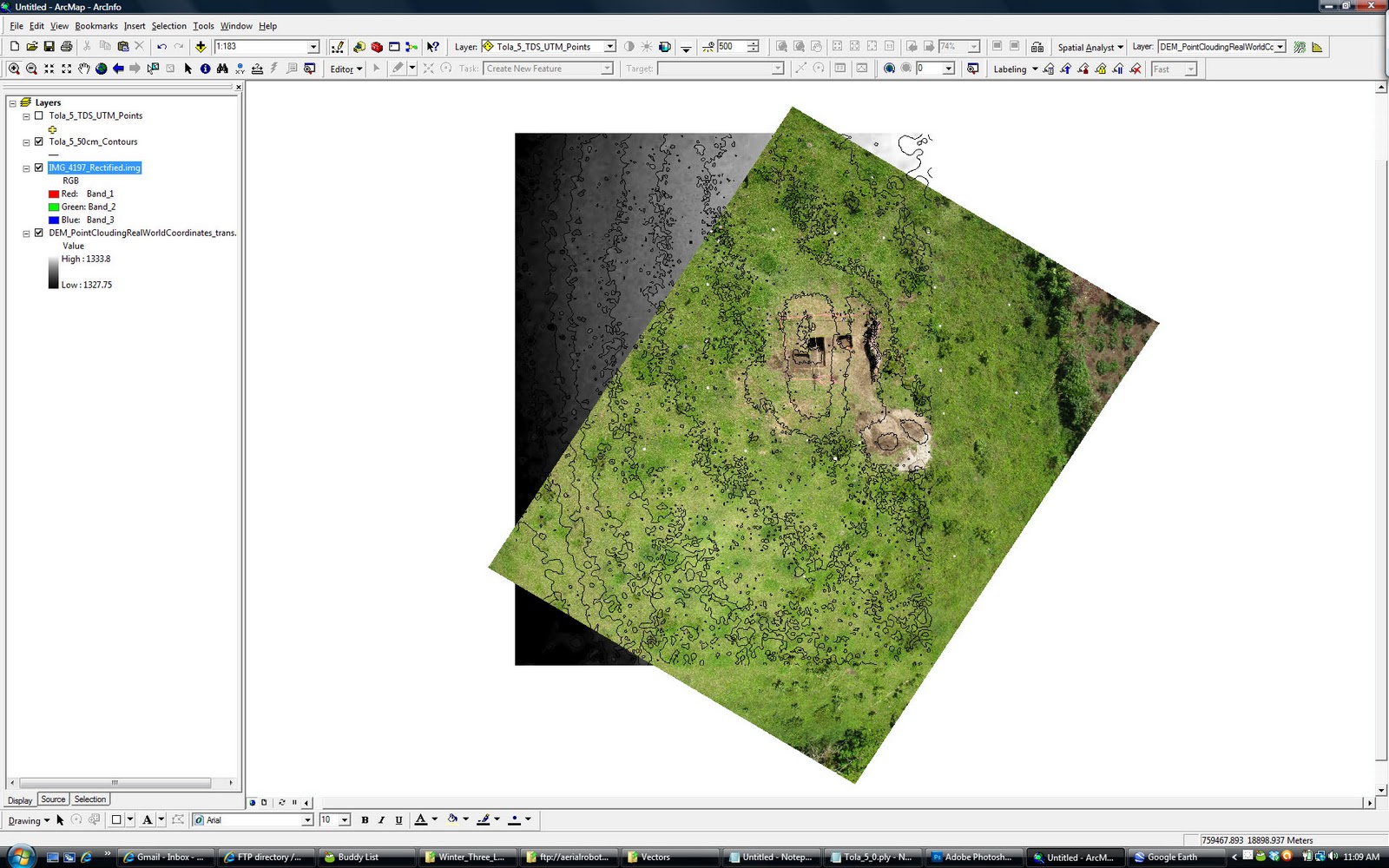The width and height of the screenshot is (1389, 868).
Task: Activate the Pan tool
Action: coord(82,69)
